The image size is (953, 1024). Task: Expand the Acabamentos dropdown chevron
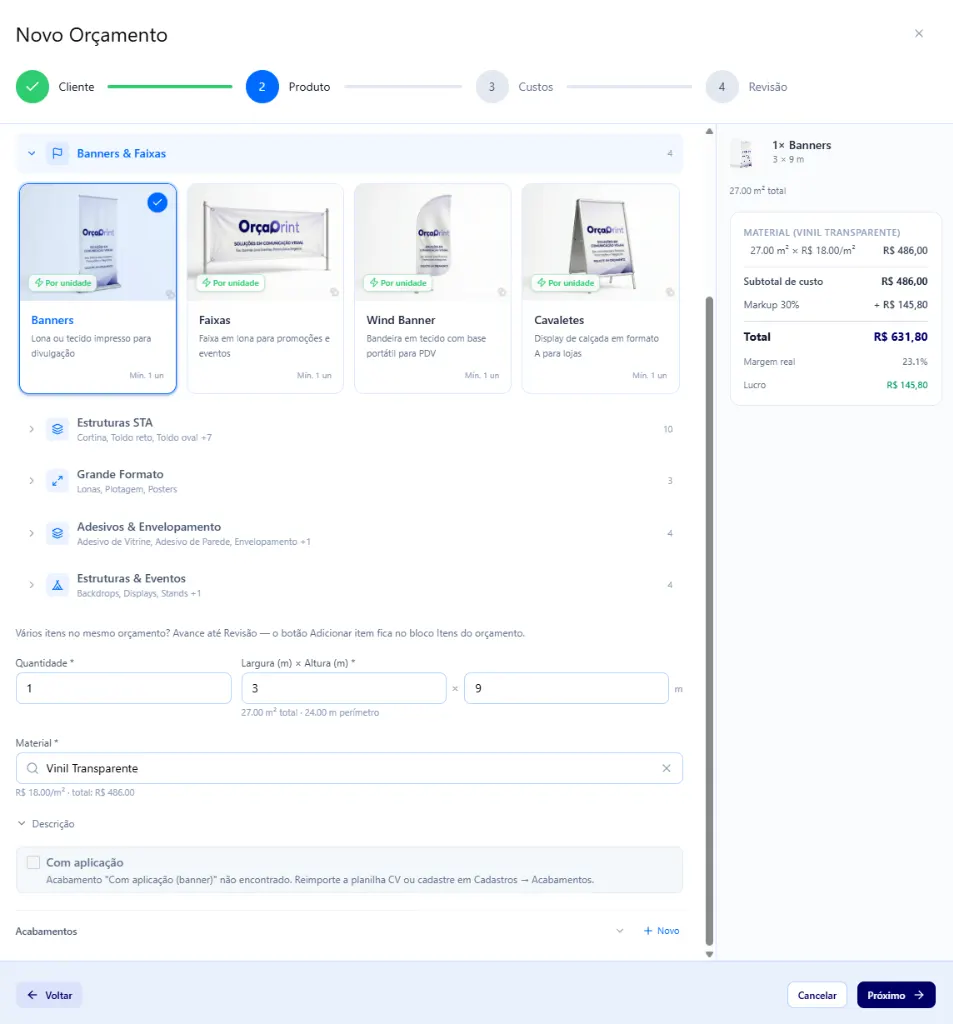[620, 931]
